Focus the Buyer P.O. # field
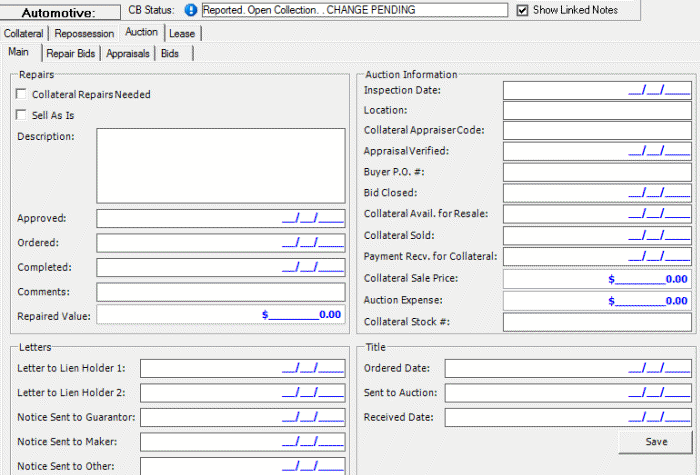This screenshot has height=475, width=700. click(597, 172)
